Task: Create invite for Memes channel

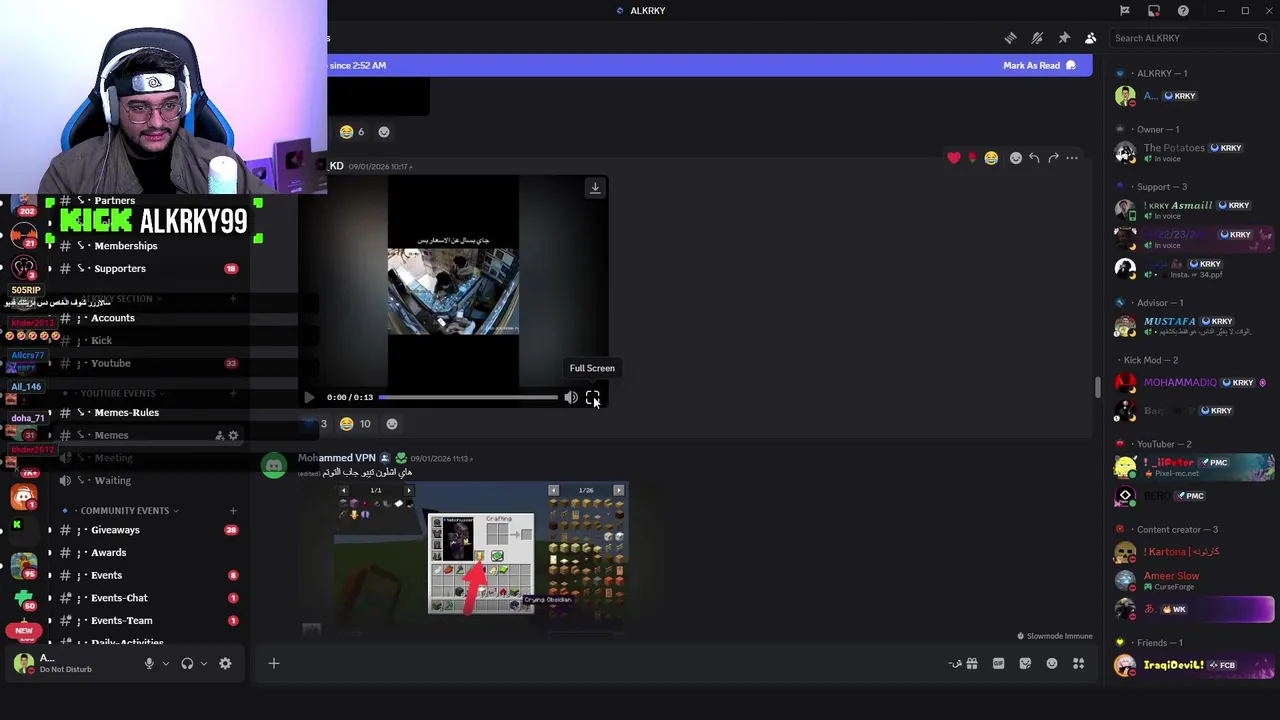Action: pyautogui.click(x=219, y=435)
